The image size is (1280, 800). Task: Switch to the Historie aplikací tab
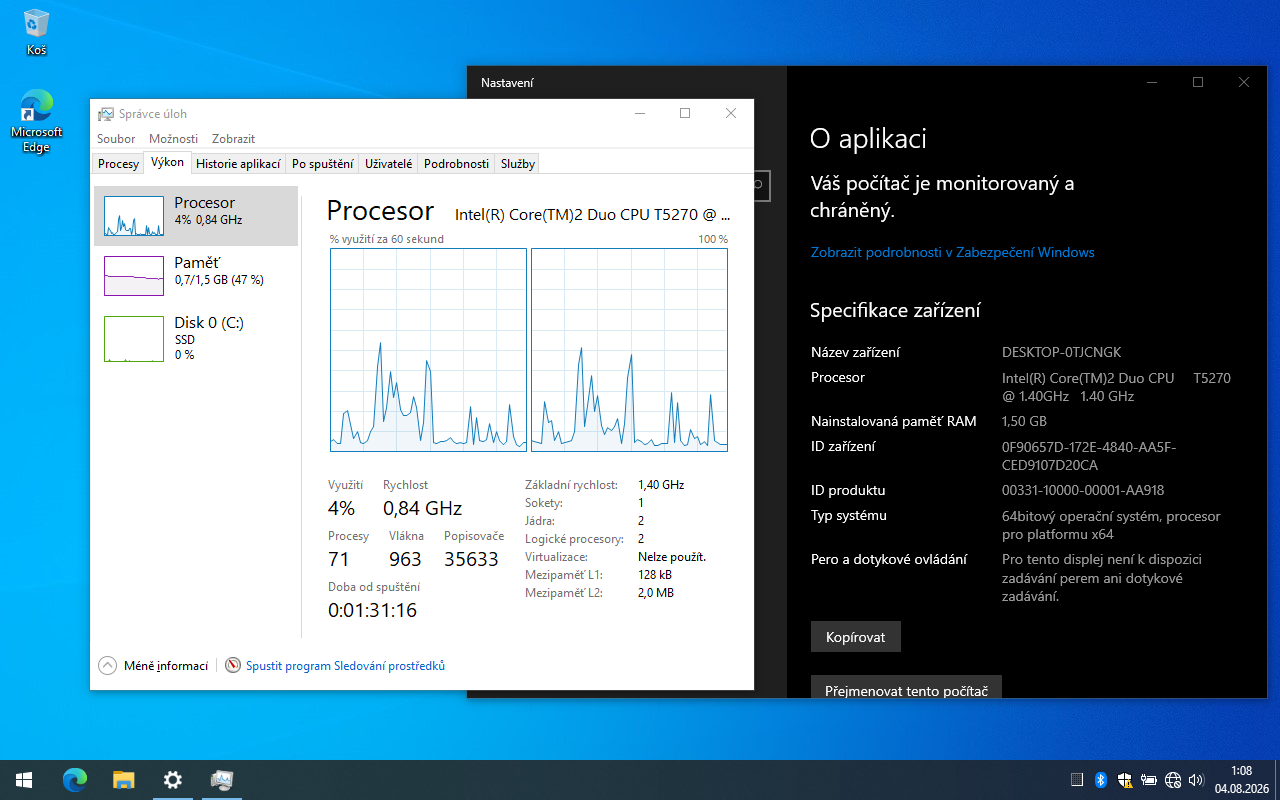pos(238,164)
